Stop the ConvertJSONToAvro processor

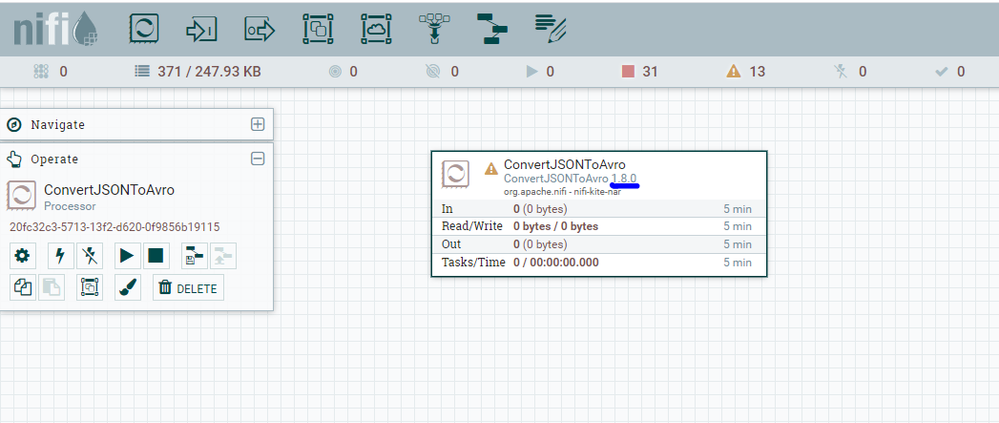click(155, 255)
